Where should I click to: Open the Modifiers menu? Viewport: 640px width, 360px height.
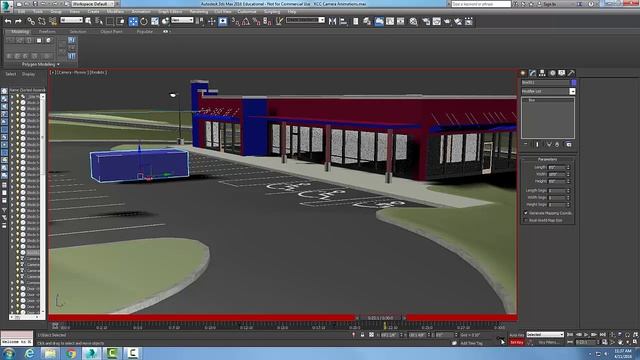(x=116, y=12)
